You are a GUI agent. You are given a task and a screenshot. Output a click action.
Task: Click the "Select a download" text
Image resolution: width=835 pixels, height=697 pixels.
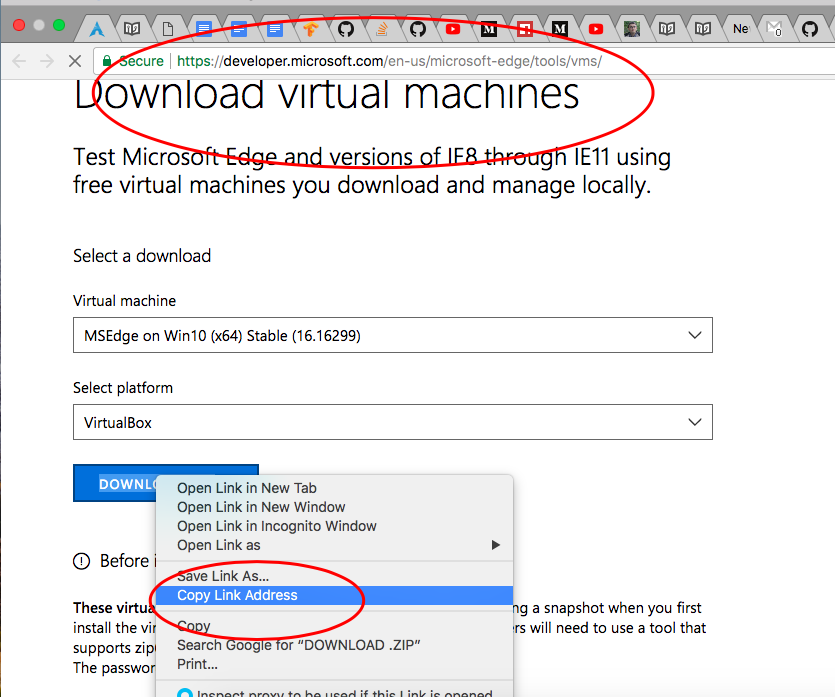click(x=142, y=256)
